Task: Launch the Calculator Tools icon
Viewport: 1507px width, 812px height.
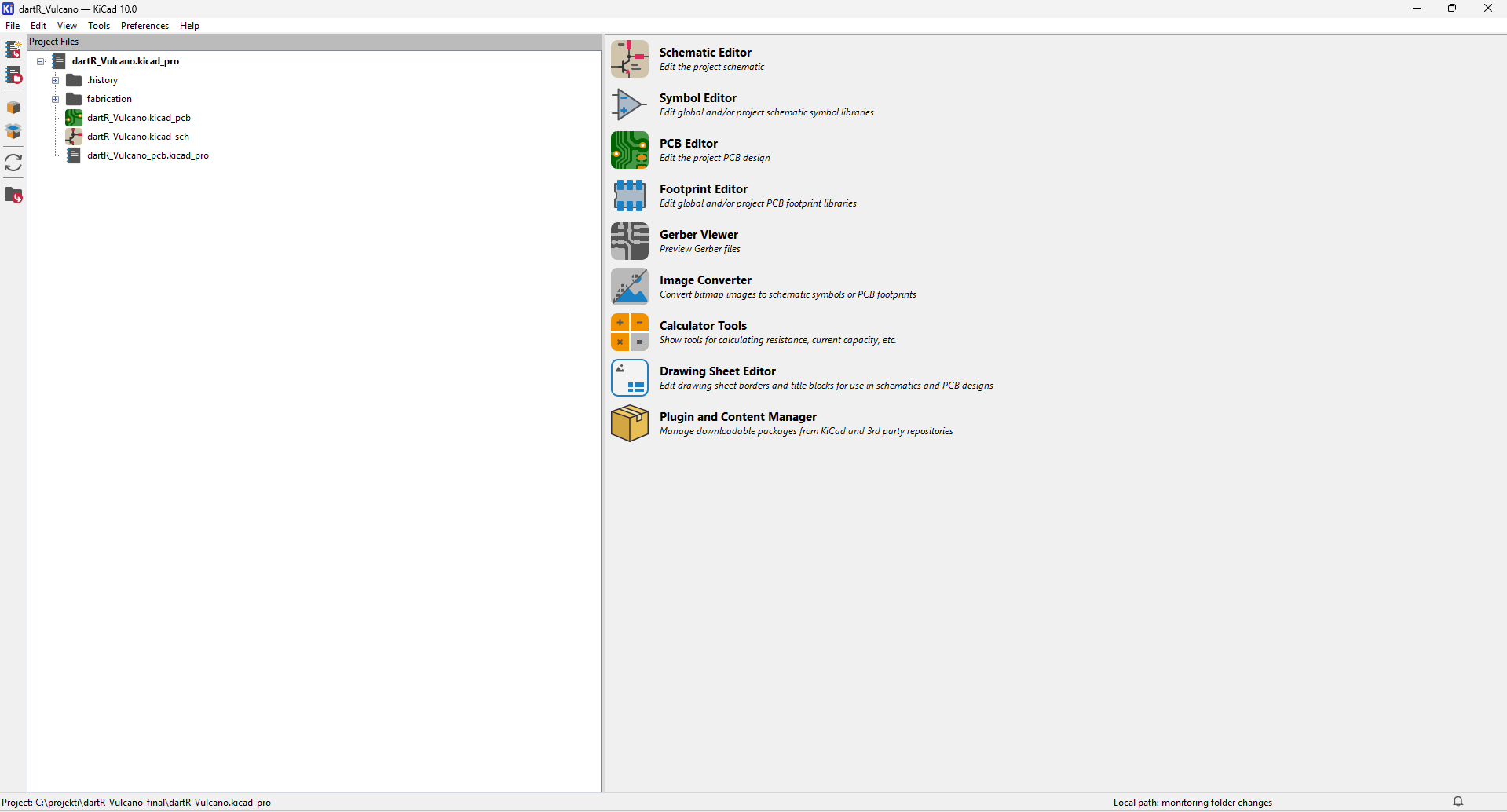Action: click(x=630, y=332)
